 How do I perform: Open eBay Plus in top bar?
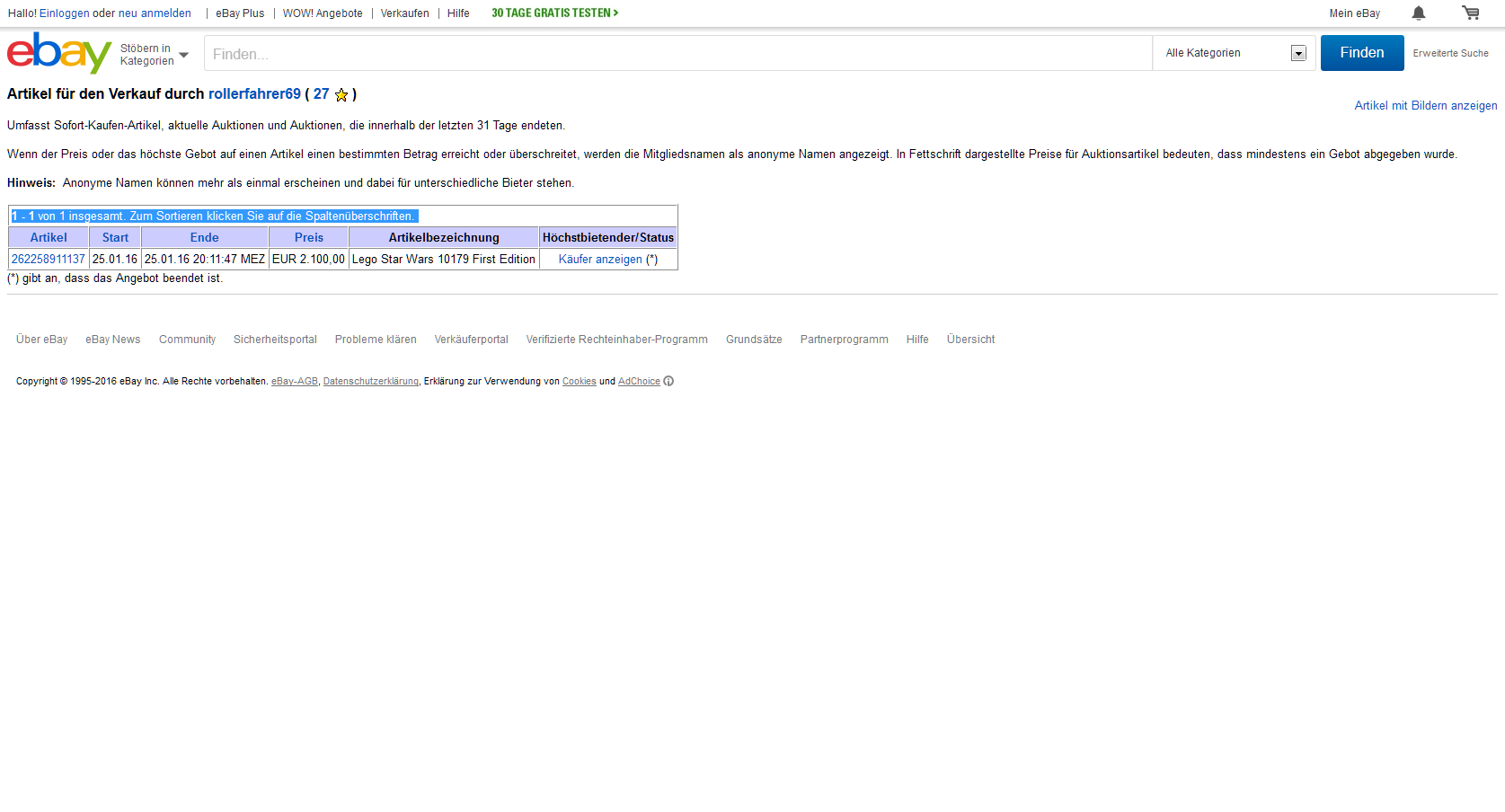(240, 13)
